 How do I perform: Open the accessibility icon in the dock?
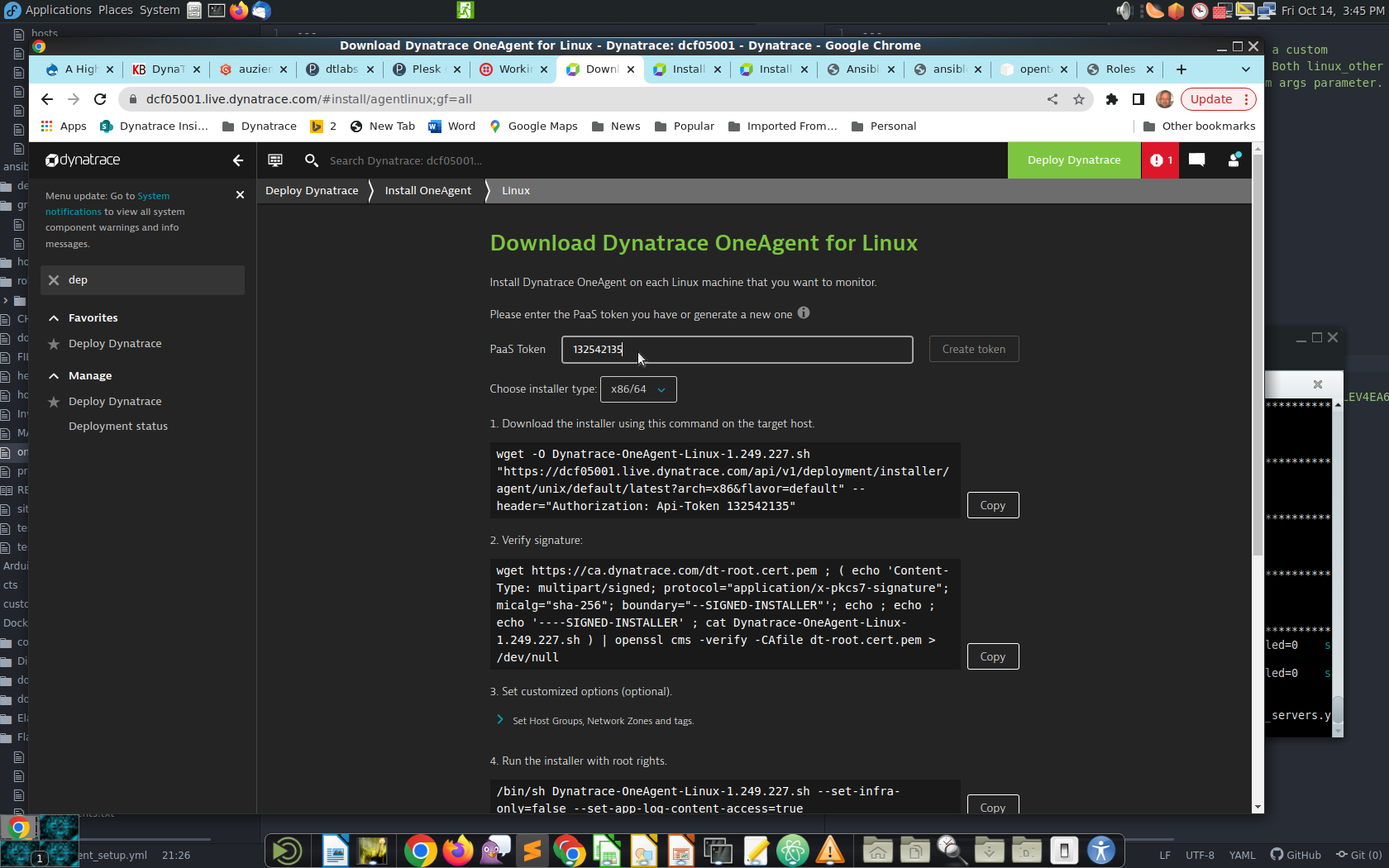click(1101, 851)
